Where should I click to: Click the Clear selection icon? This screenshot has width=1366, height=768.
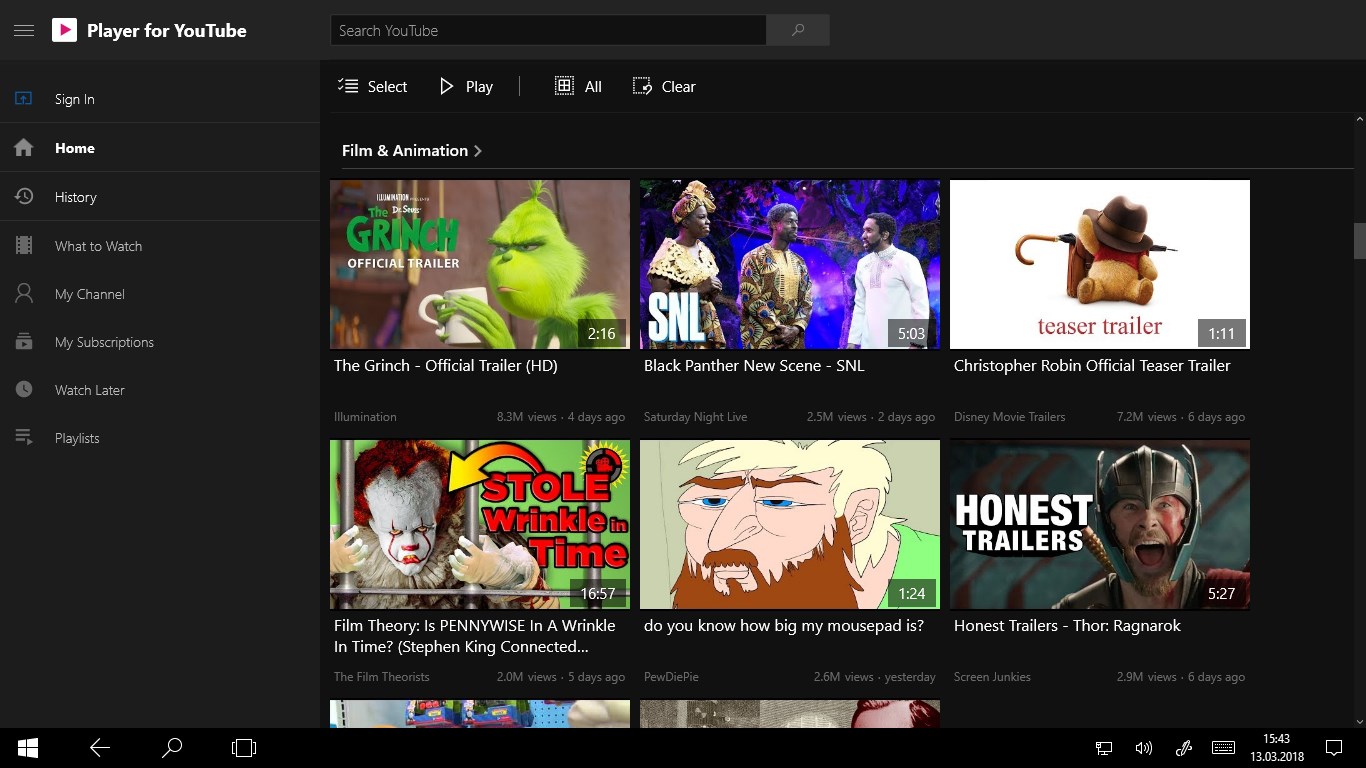coord(642,86)
